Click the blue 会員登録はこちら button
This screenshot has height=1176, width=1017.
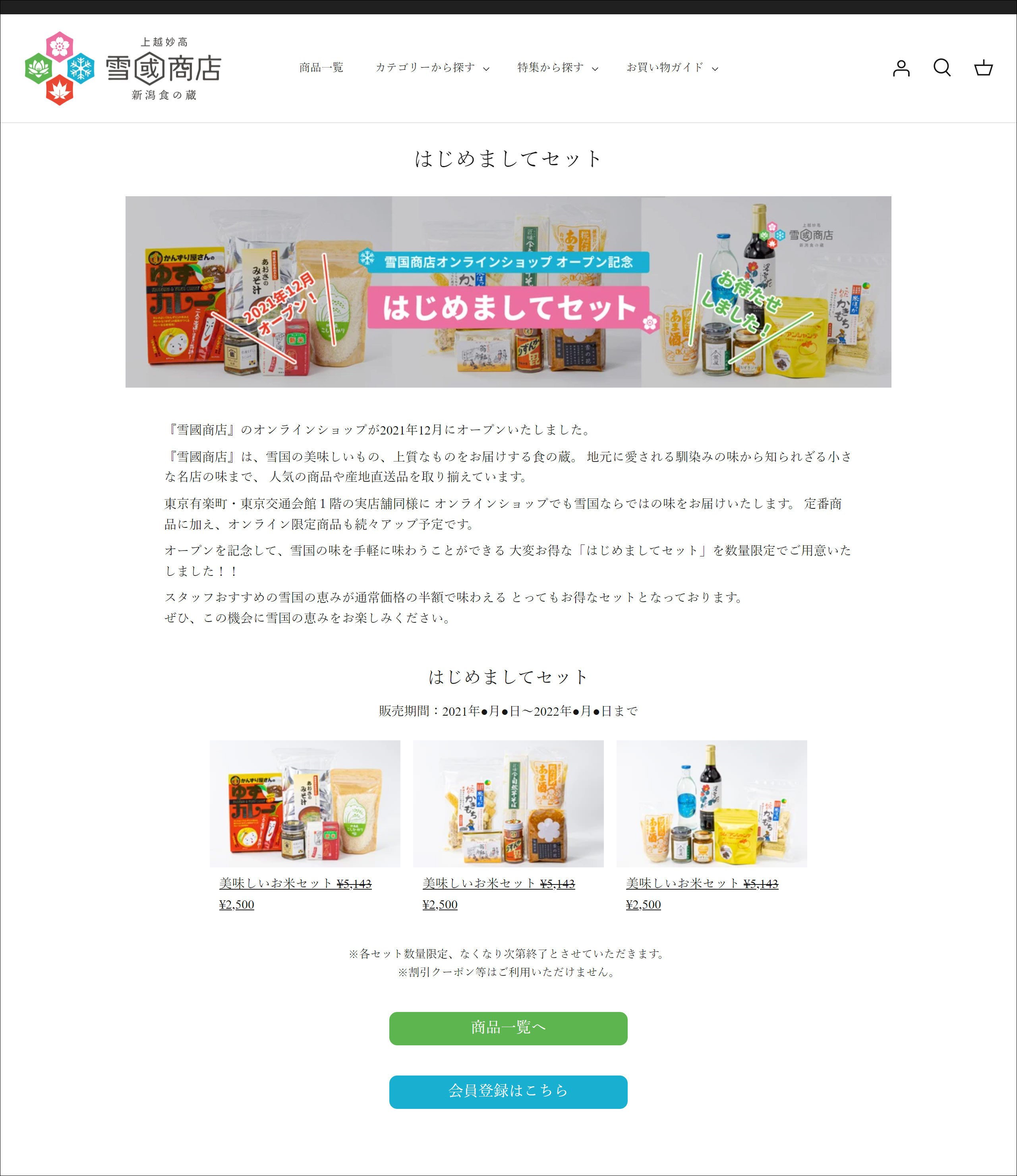[508, 1091]
